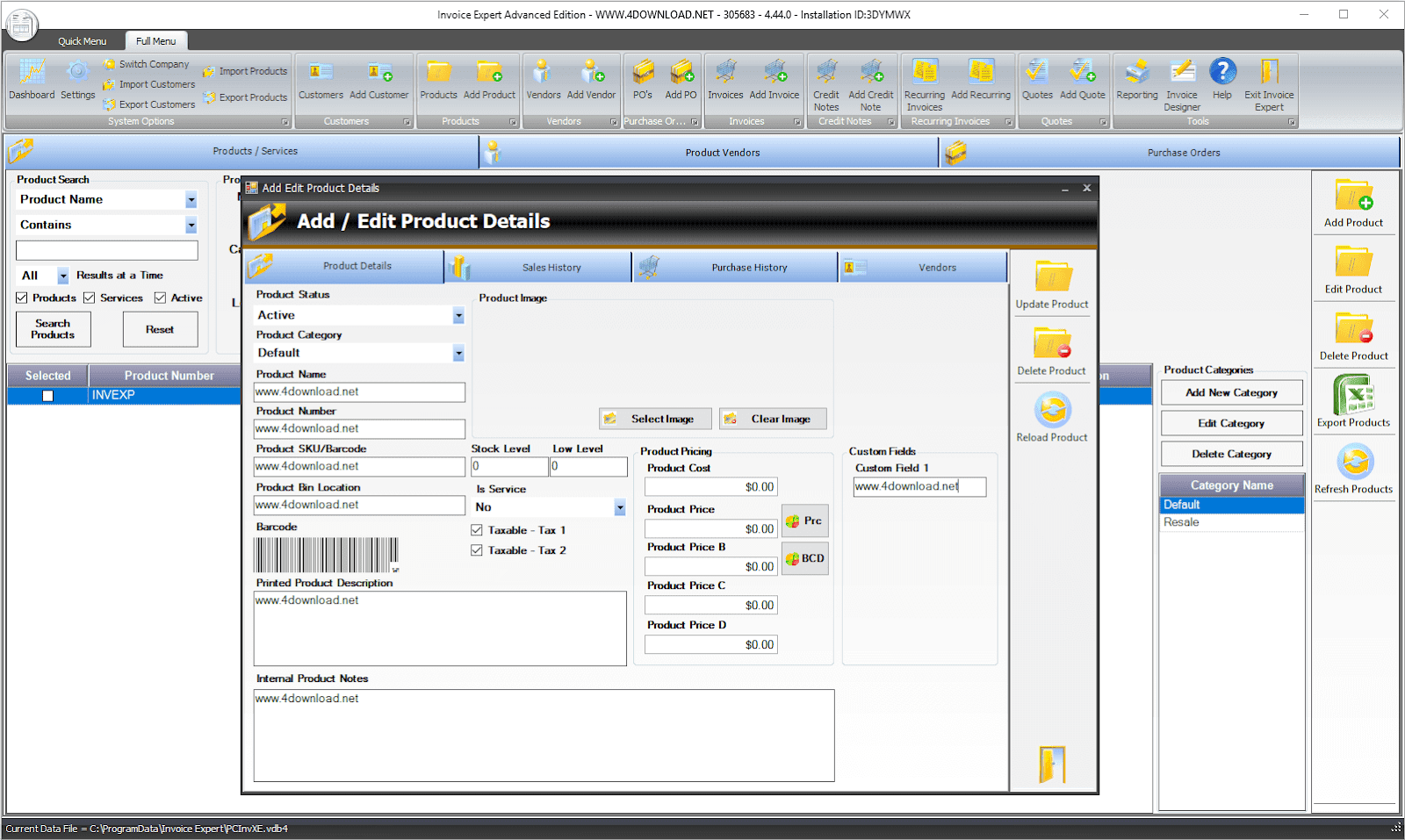Open PO's purchase orders list
Screen dimensions: 1405x840
point(643,79)
